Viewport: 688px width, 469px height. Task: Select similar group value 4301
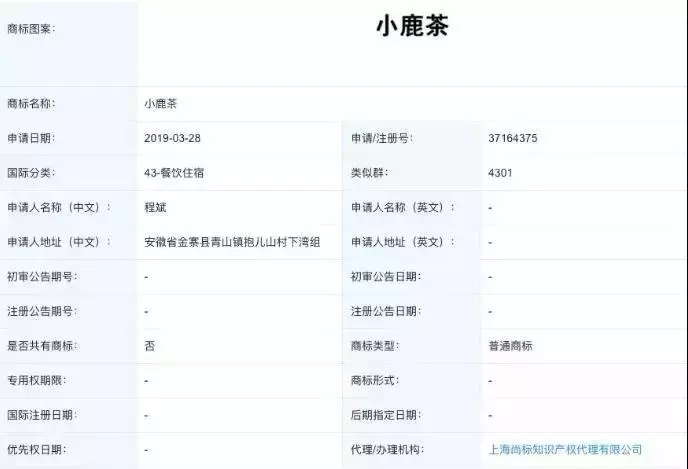point(500,173)
